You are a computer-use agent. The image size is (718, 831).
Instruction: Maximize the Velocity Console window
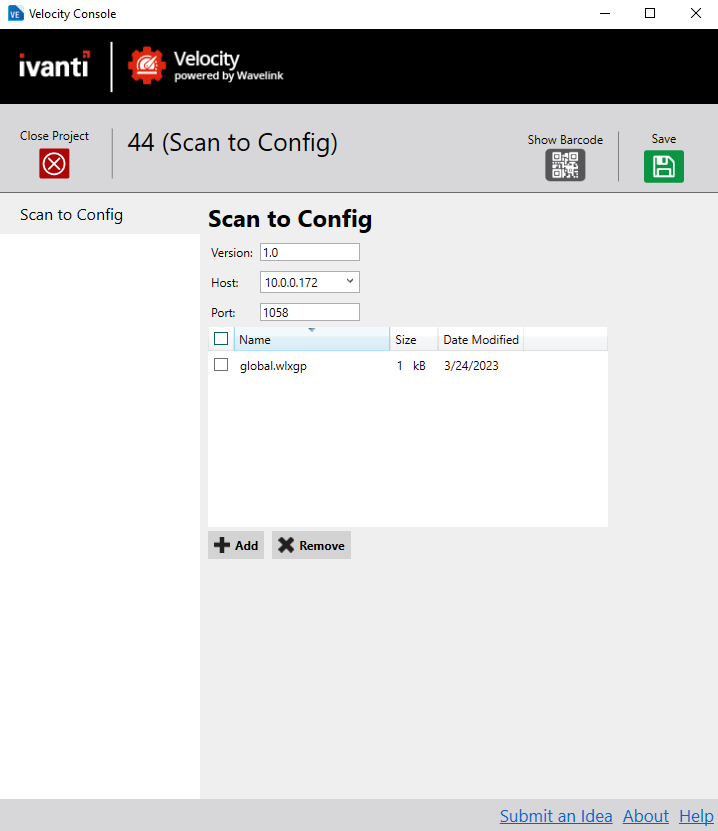pos(650,14)
